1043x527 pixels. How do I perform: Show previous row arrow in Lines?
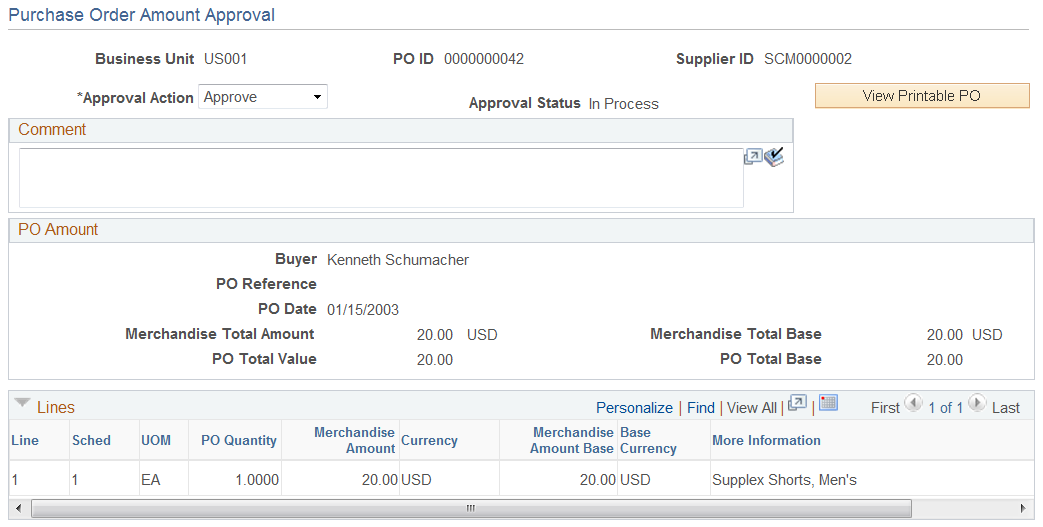[x=913, y=403]
